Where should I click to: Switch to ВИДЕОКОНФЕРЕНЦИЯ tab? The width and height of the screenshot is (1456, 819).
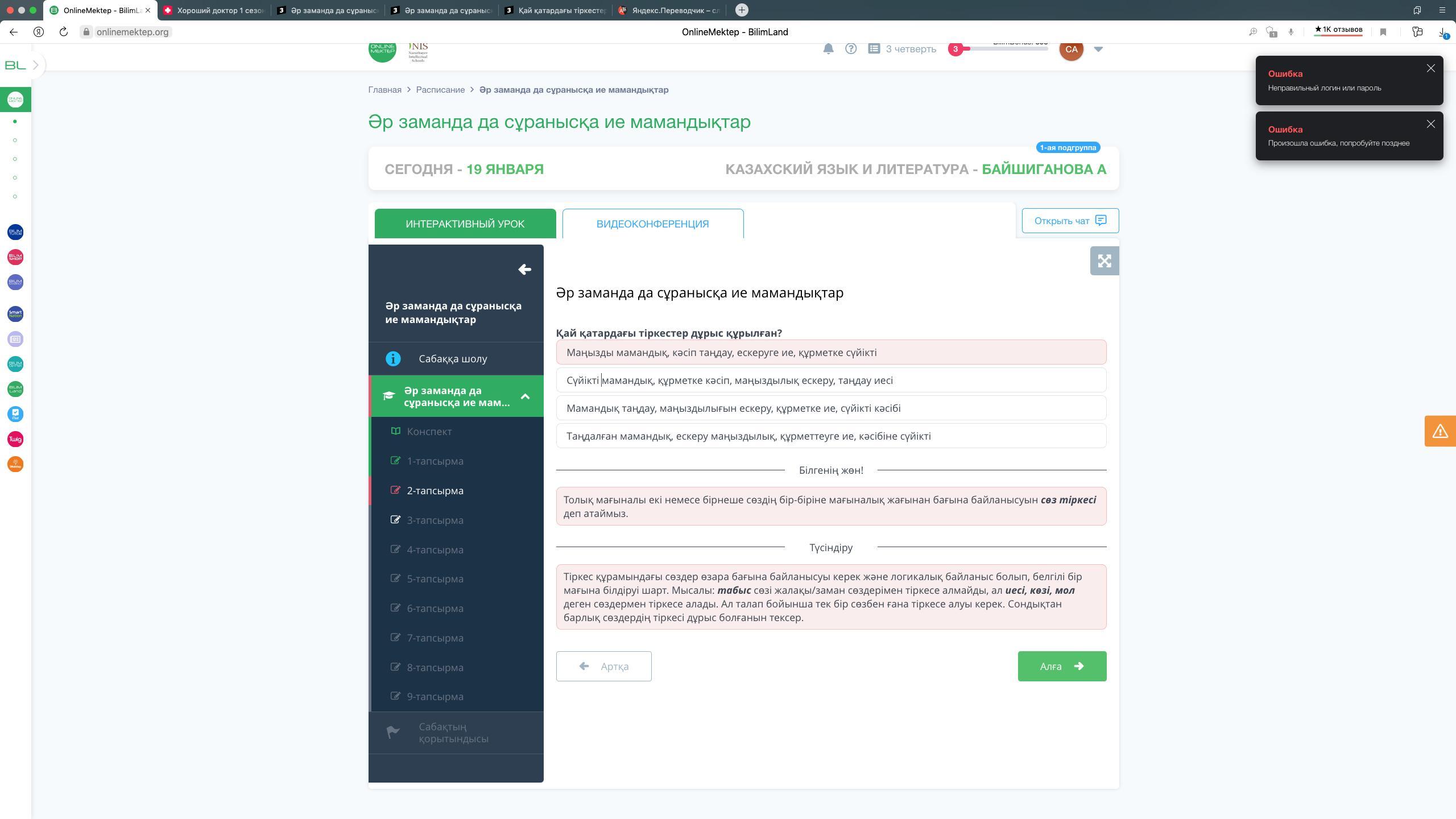[x=652, y=224]
